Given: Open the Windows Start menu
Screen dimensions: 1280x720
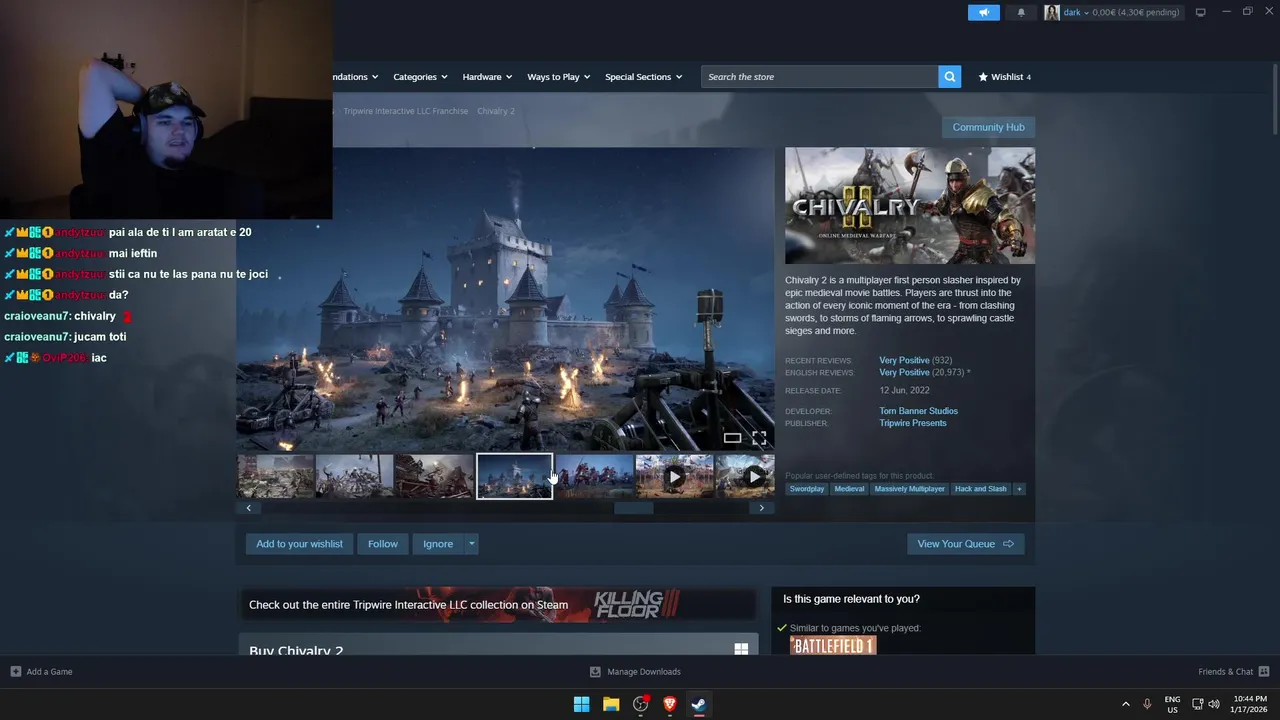Looking at the screenshot, I should (x=581, y=704).
